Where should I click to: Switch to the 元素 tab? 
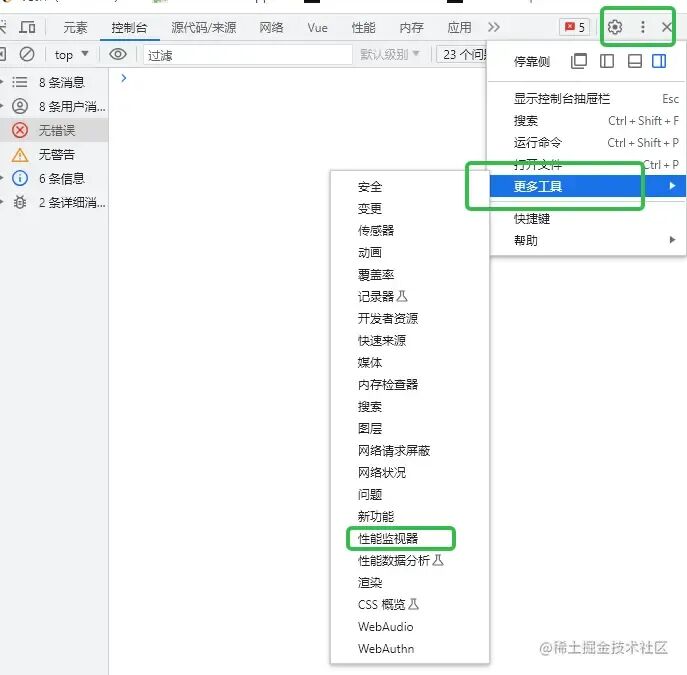tap(75, 28)
